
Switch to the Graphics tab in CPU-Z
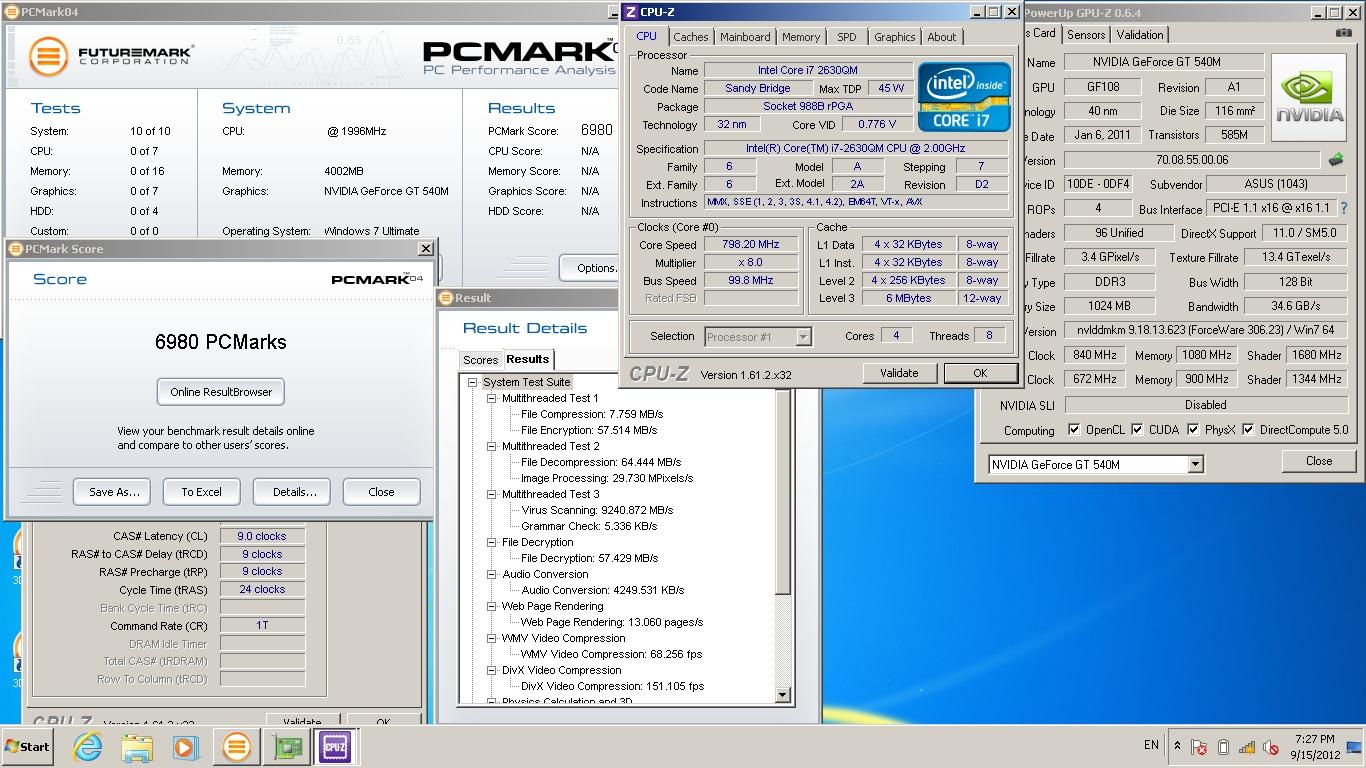click(894, 37)
